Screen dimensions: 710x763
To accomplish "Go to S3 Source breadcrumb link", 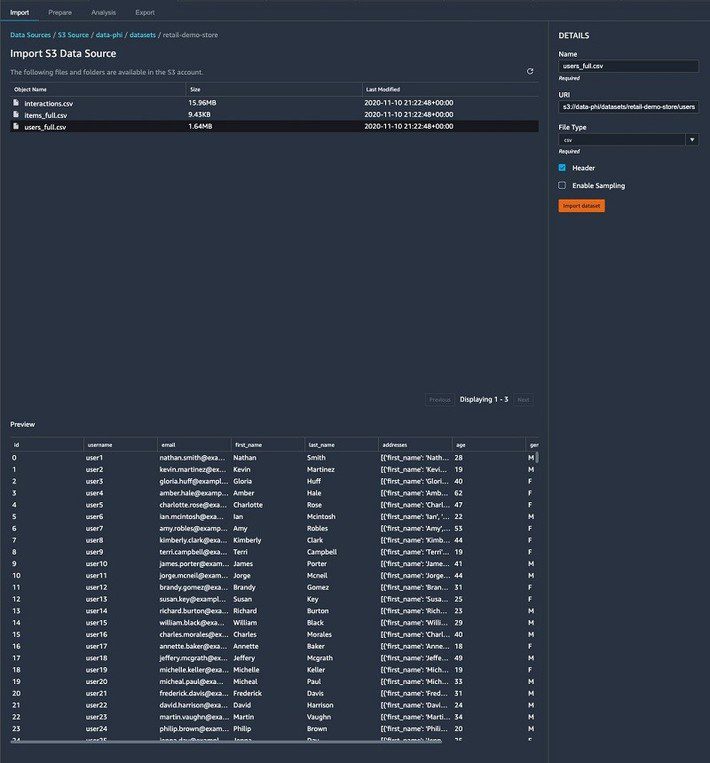I will 73,35.
